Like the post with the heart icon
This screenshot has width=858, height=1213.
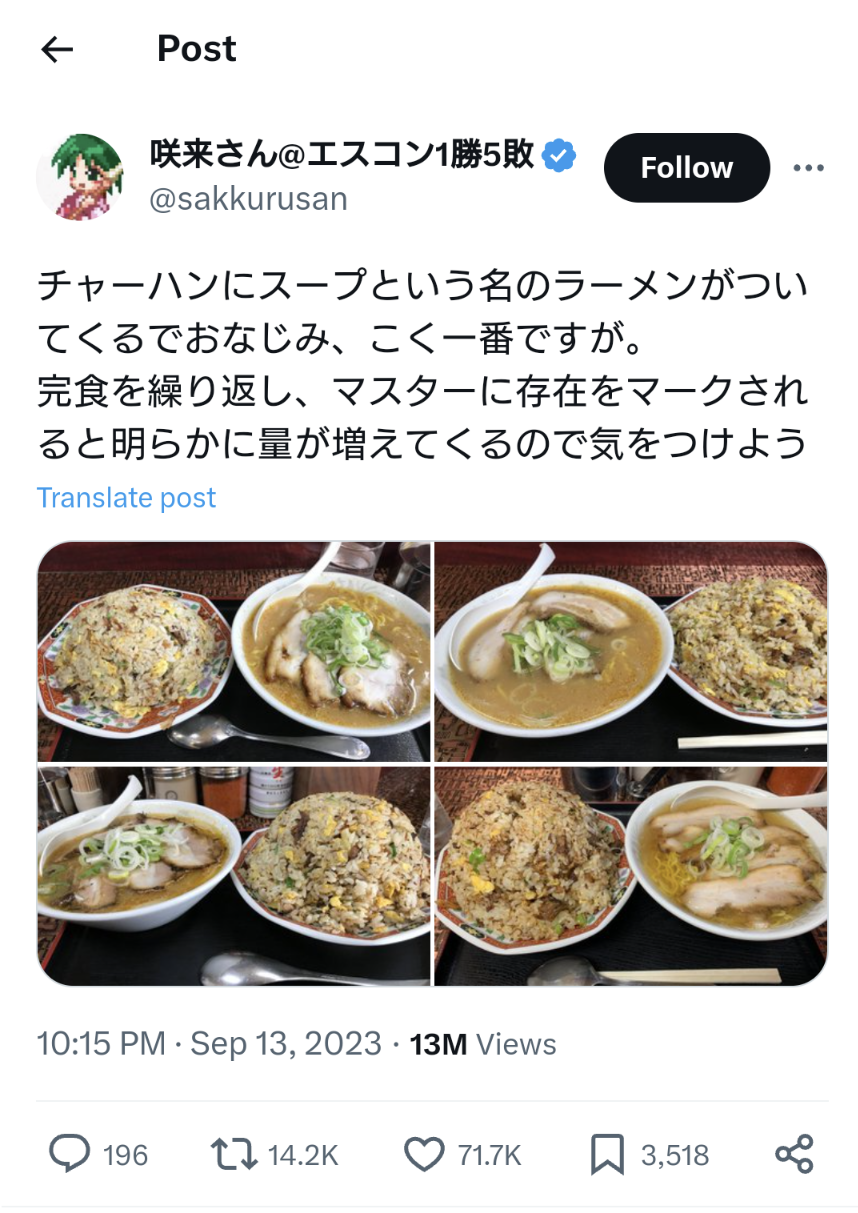click(x=423, y=1155)
